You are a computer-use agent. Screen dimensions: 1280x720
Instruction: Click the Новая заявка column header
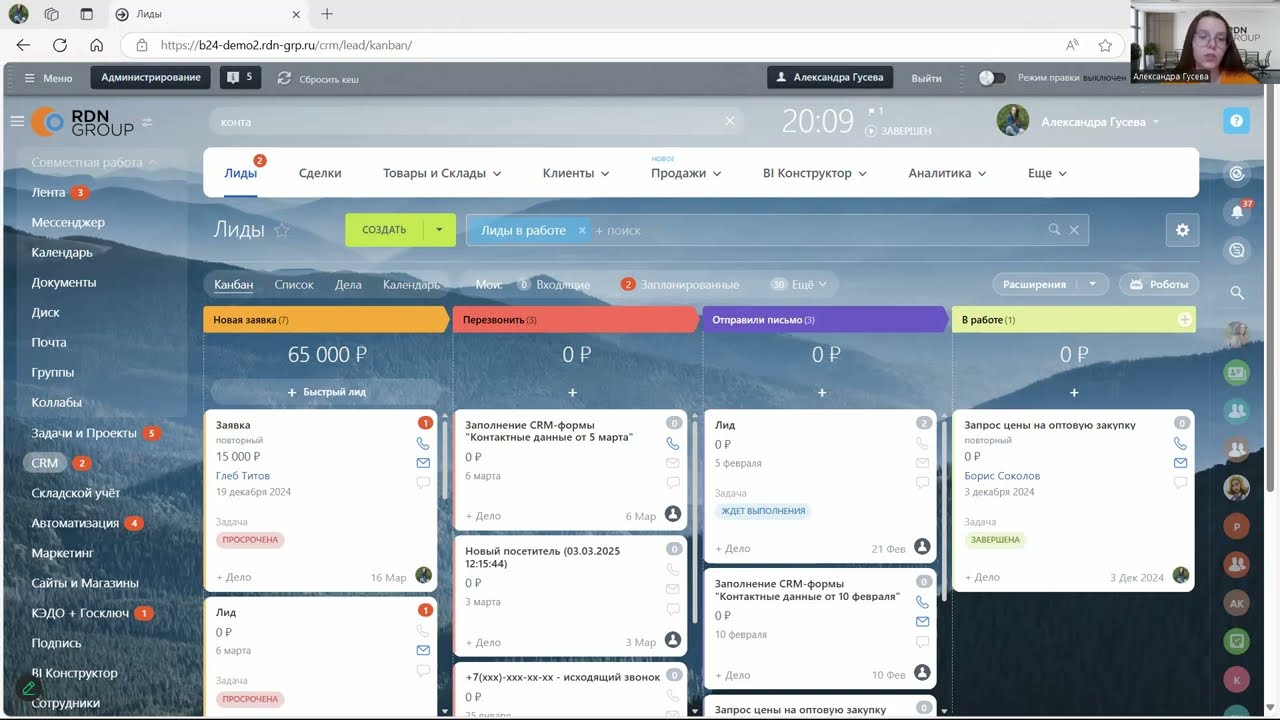[x=326, y=320]
